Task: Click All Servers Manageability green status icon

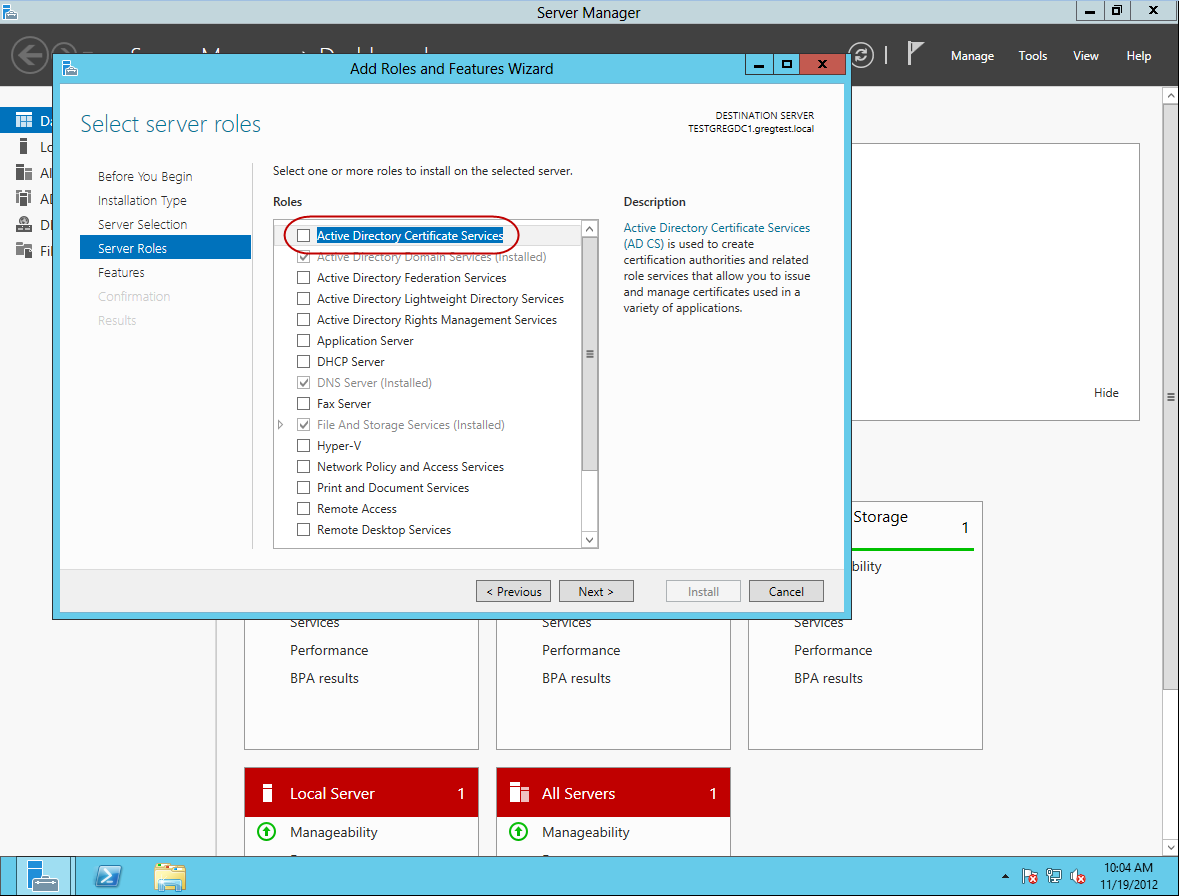Action: click(x=519, y=831)
